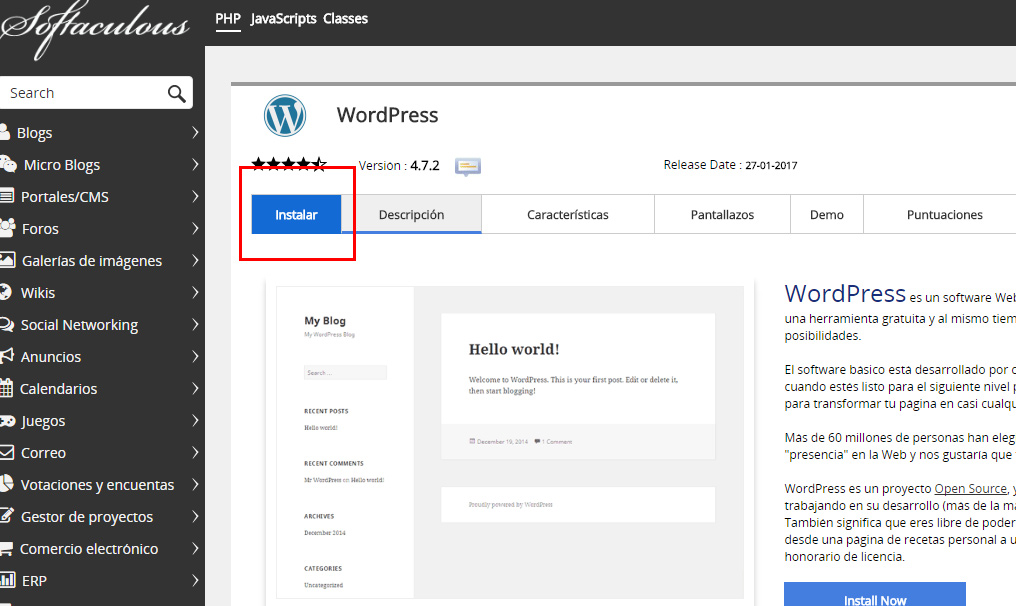
Task: Expand the Micro Blogs chevron
Action: pos(195,164)
